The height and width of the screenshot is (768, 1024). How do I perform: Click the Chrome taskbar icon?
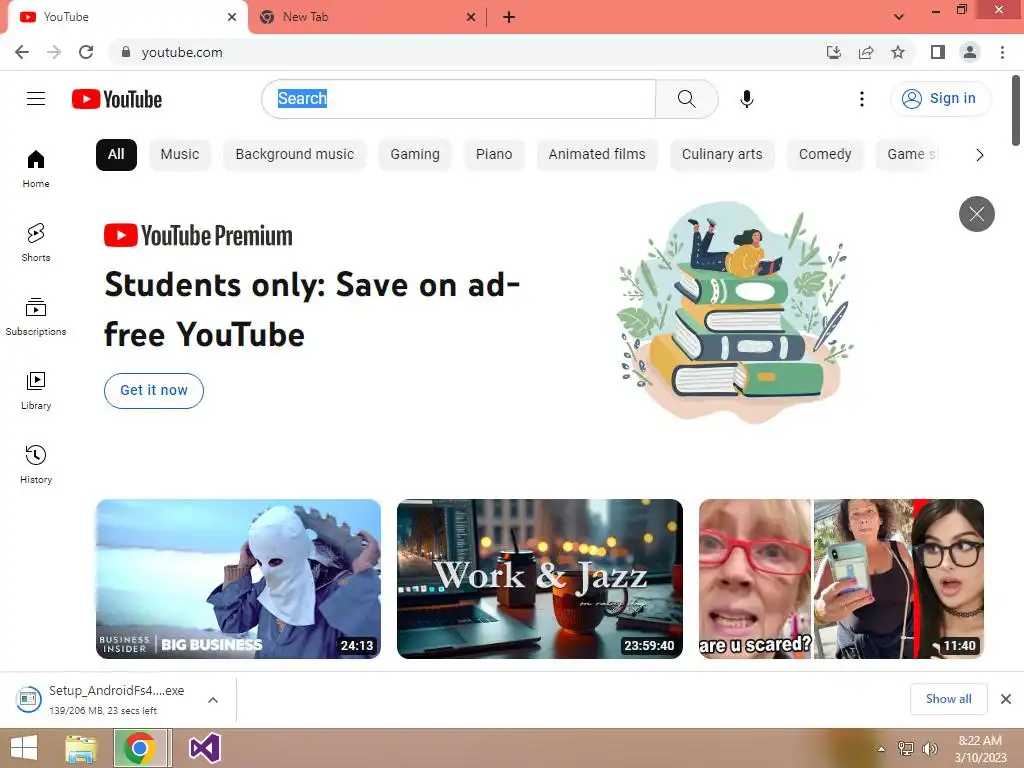(x=142, y=748)
